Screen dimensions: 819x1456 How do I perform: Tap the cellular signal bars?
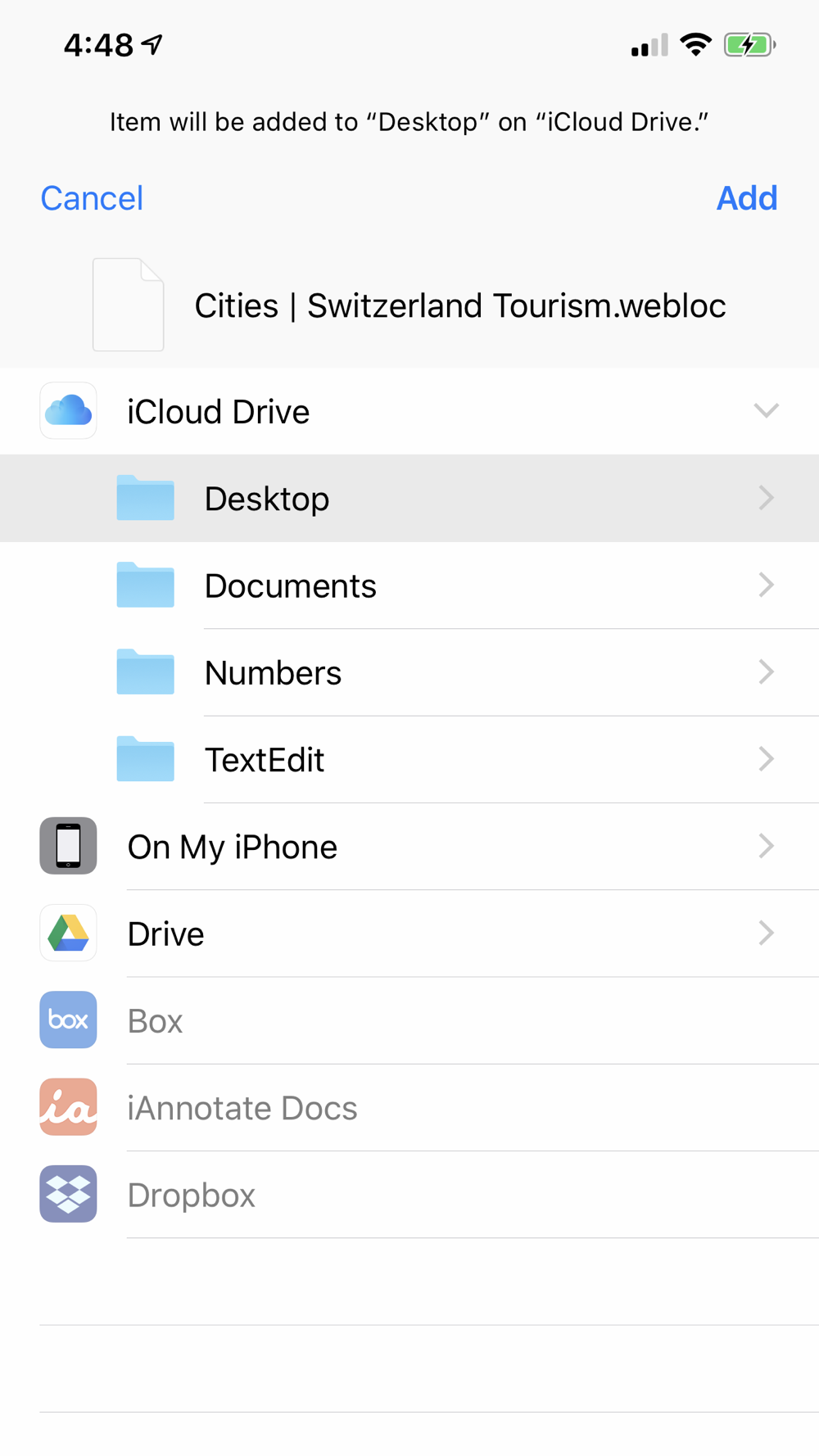(649, 45)
